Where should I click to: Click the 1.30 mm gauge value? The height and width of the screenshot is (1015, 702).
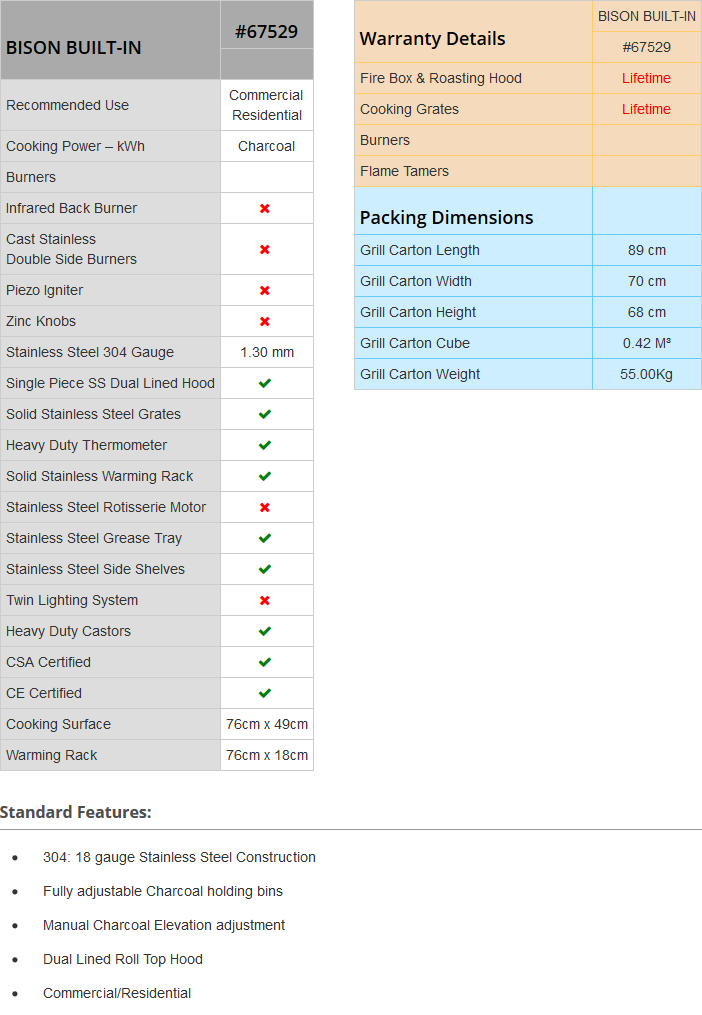pos(267,352)
